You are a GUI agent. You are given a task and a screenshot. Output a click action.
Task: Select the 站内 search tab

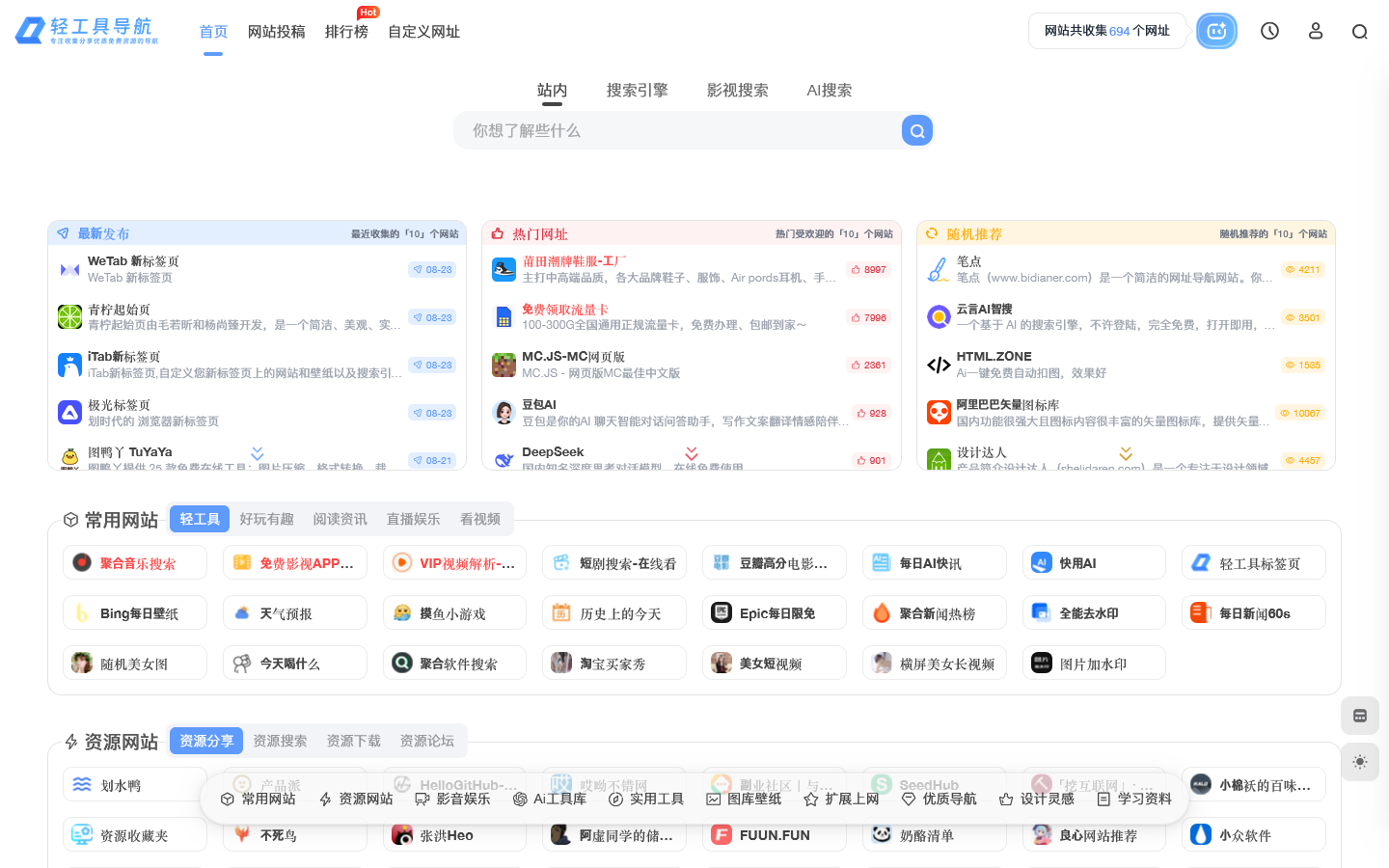click(x=552, y=90)
